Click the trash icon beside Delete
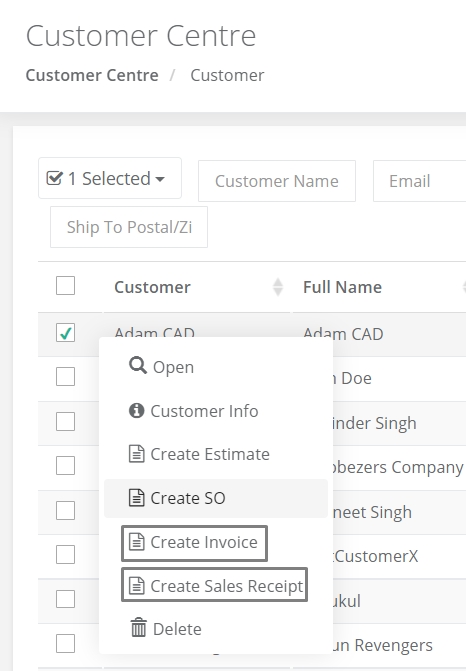The width and height of the screenshot is (466, 671). 138,627
